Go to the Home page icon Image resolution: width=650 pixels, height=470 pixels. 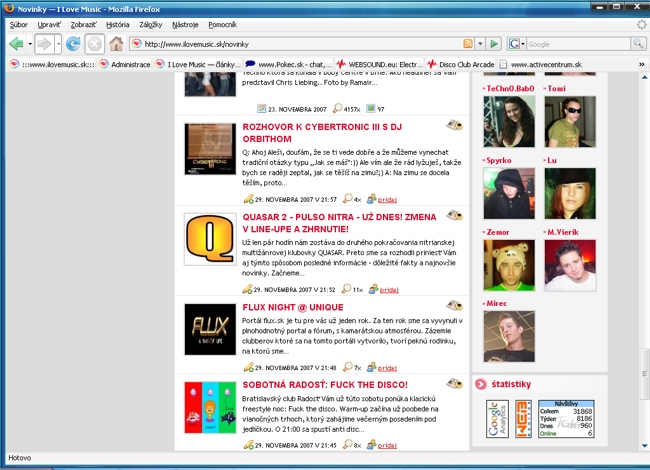[116, 44]
